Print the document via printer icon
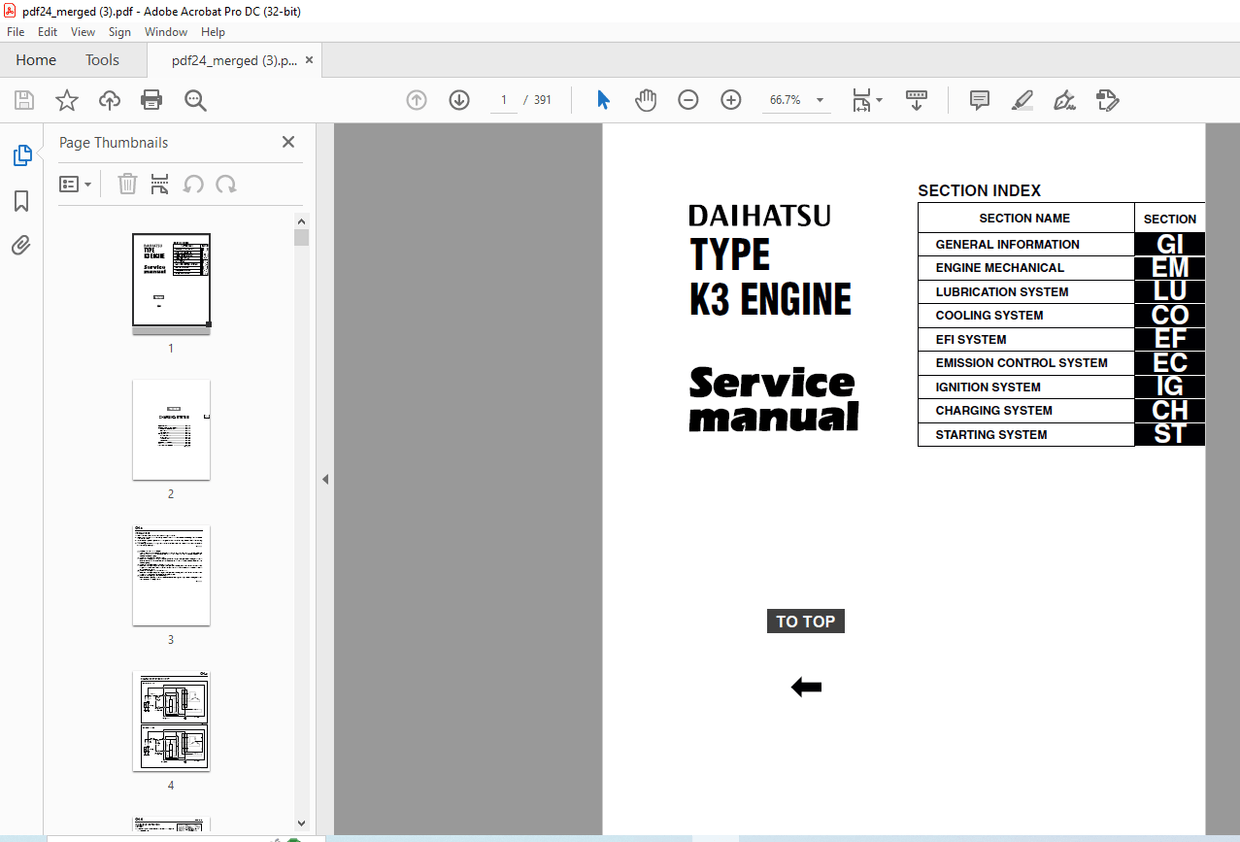The image size is (1240, 842). [151, 100]
